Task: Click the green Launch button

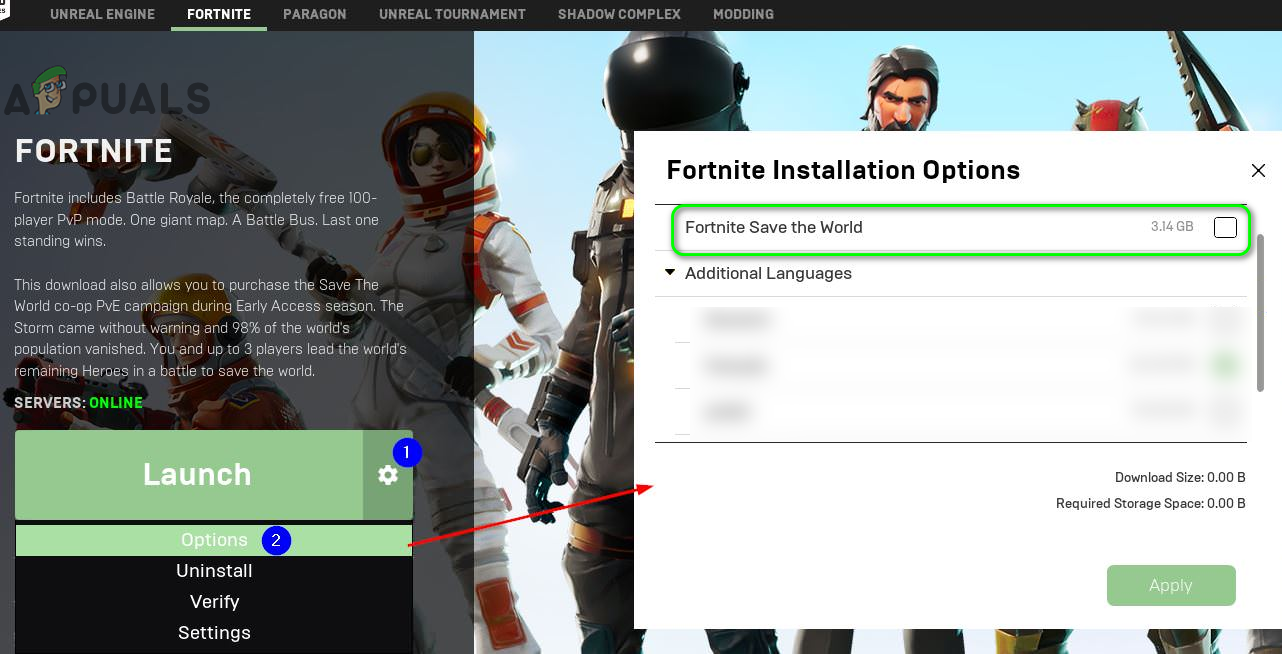Action: [189, 475]
